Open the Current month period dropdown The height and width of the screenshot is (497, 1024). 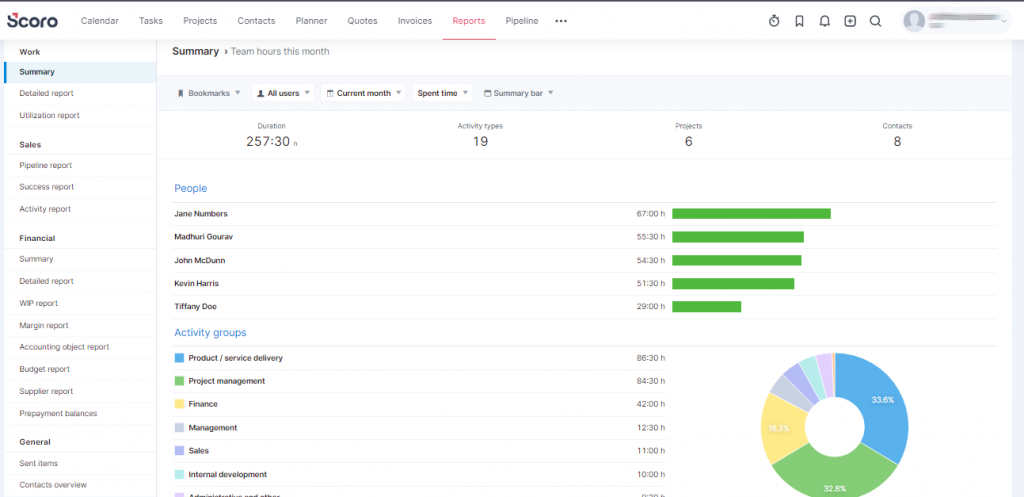(x=363, y=93)
